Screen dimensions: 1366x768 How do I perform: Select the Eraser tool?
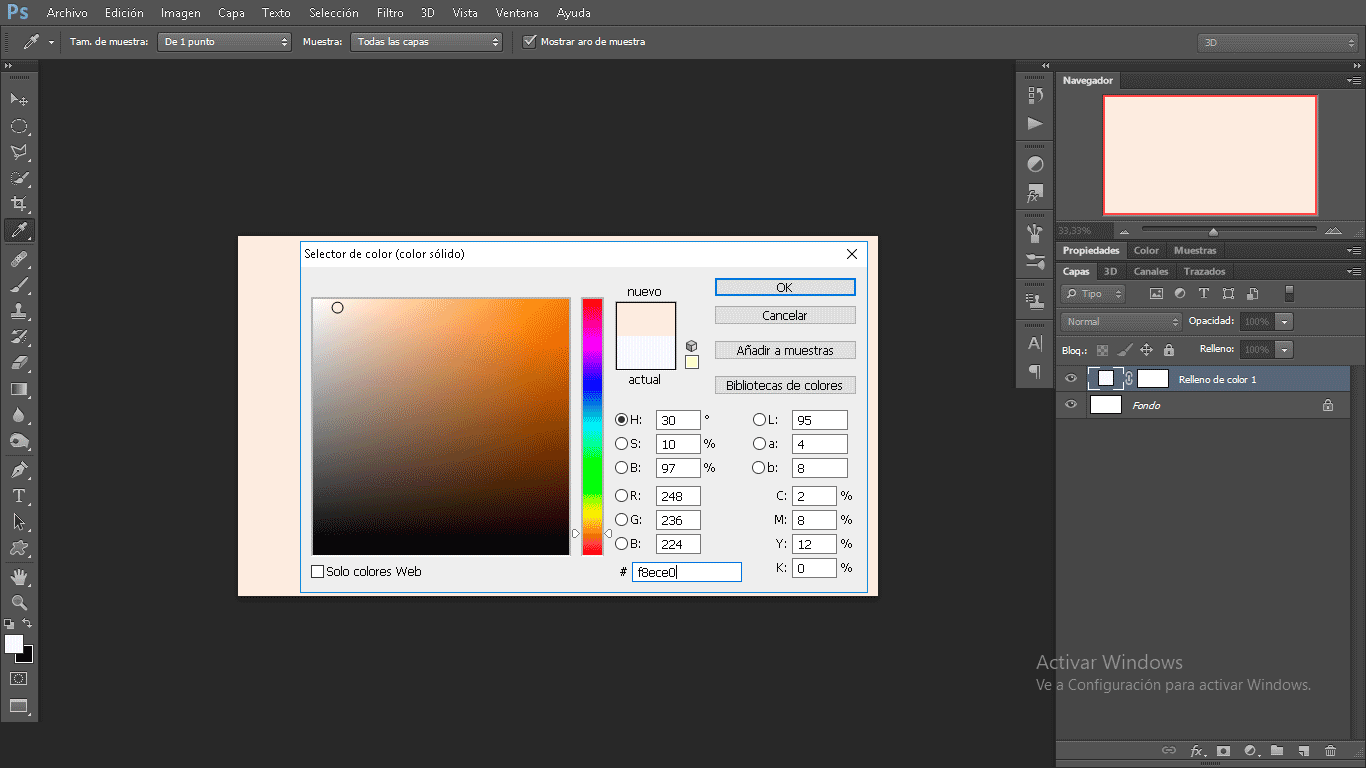tap(18, 363)
